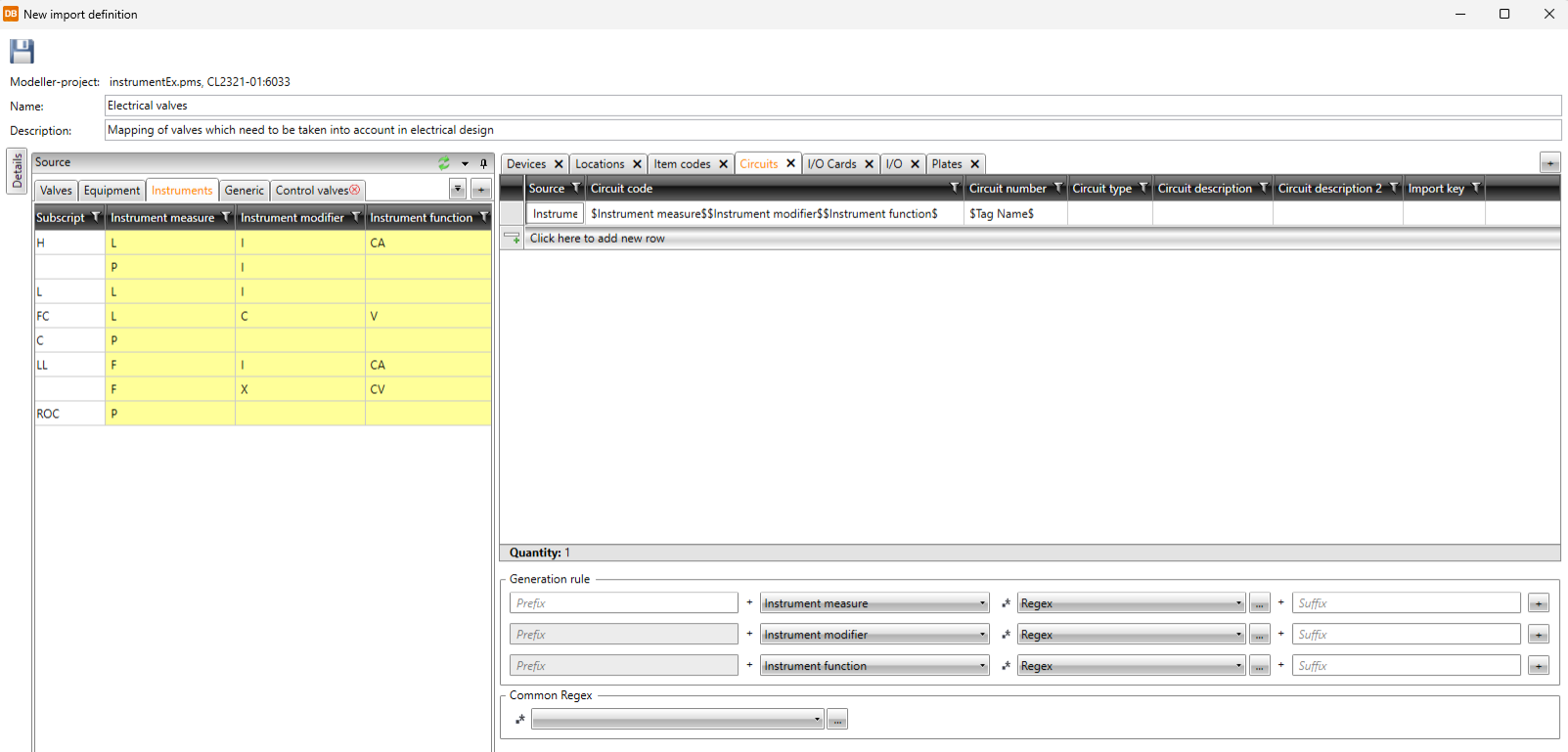The width and height of the screenshot is (1568, 752).
Task: Click the Name field containing Electrical valves
Action: (831, 106)
